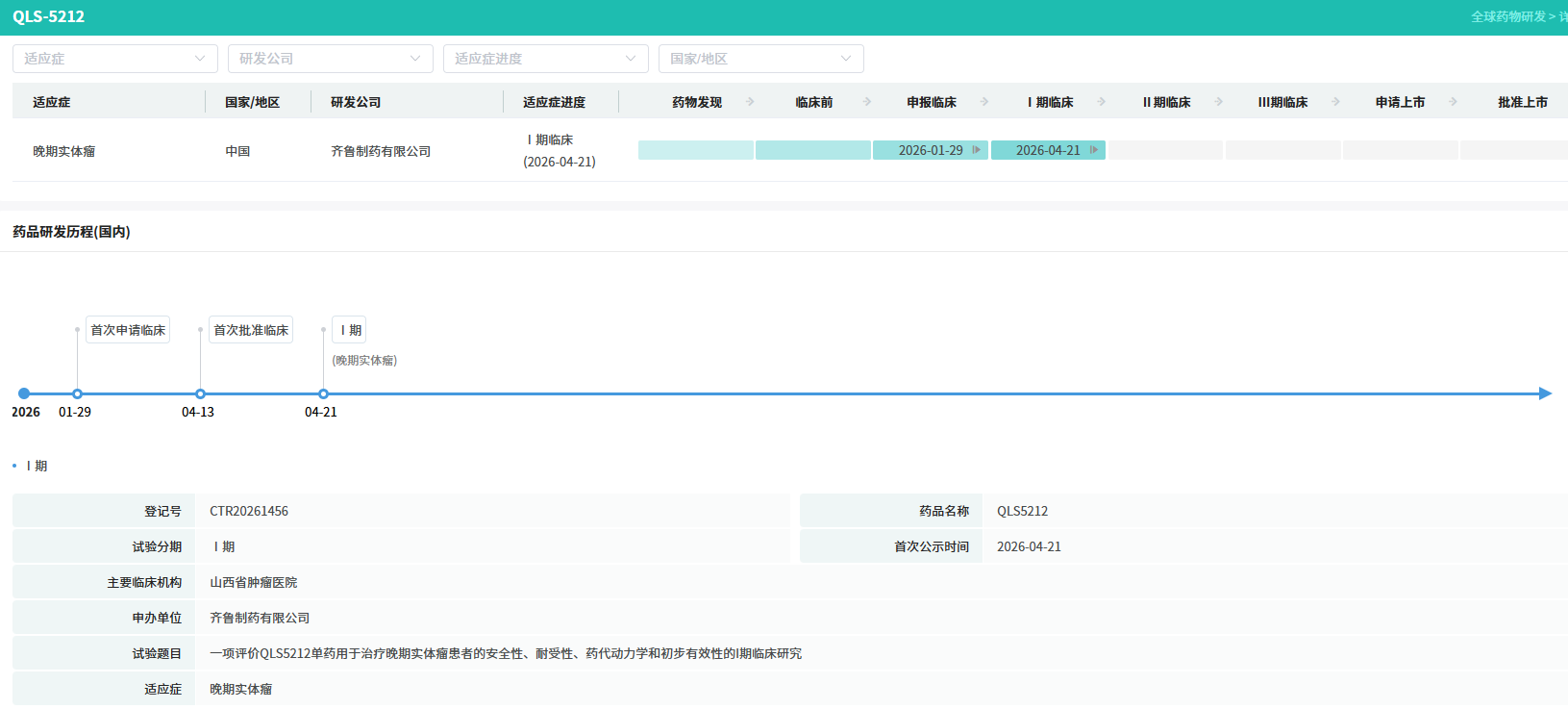1568x709 pixels.
Task: Click play arrow icon beside 2026-04-21
Action: (1094, 150)
